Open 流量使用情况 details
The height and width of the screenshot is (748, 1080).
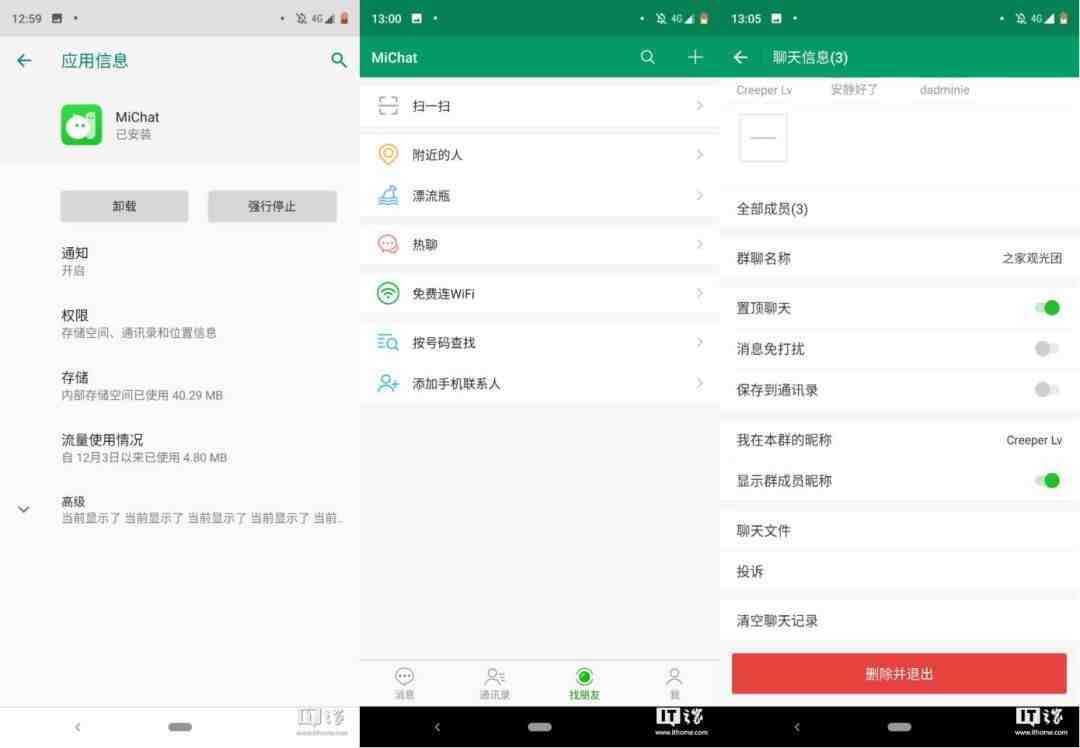(x=180, y=448)
